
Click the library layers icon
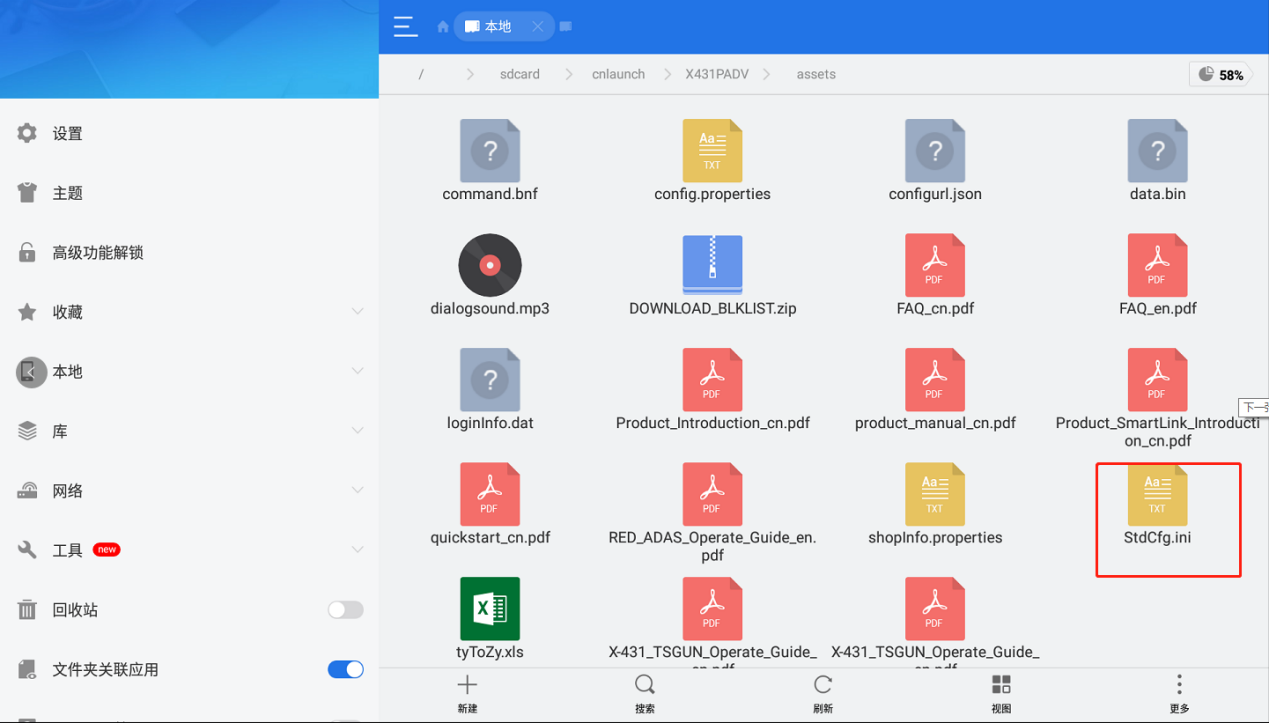27,431
